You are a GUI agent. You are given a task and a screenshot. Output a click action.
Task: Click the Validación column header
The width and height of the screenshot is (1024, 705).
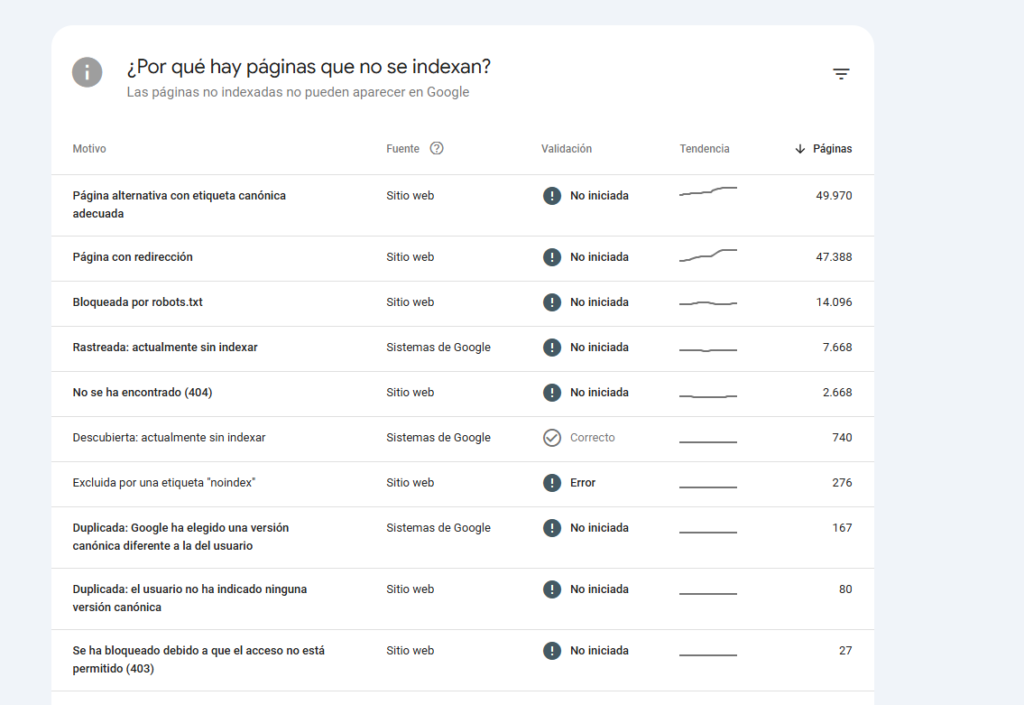click(566, 149)
